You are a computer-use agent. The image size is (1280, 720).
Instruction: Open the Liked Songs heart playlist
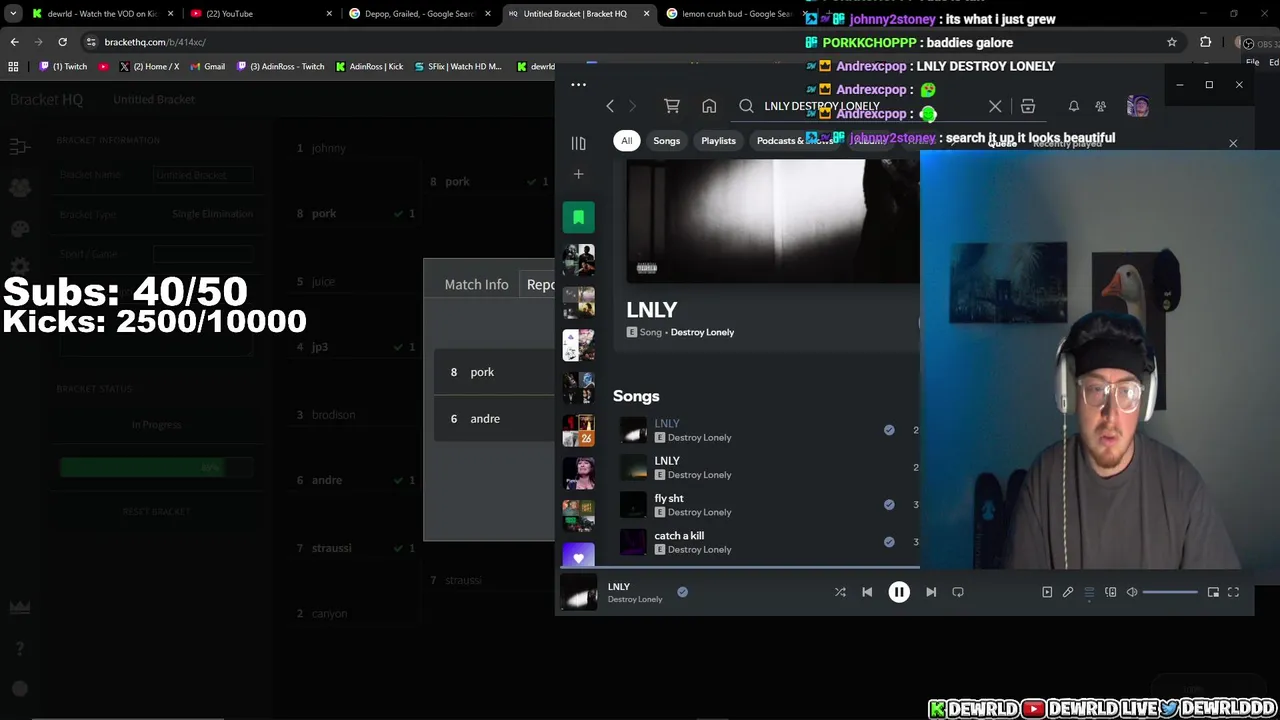click(x=578, y=556)
